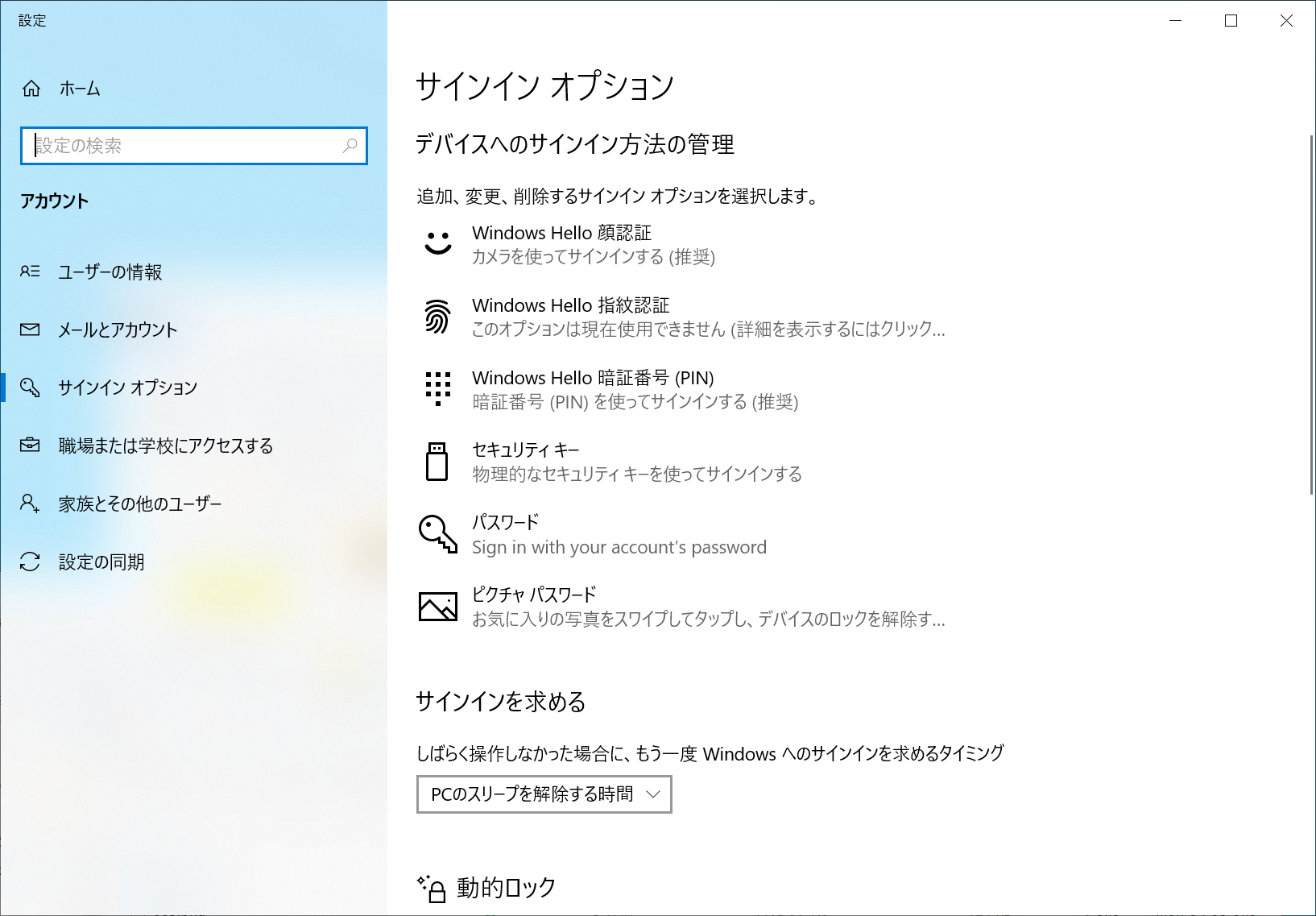This screenshot has height=916, width=1316.
Task: Click the 家族とその他のユーザー person-plus icon
Action: pos(30,504)
